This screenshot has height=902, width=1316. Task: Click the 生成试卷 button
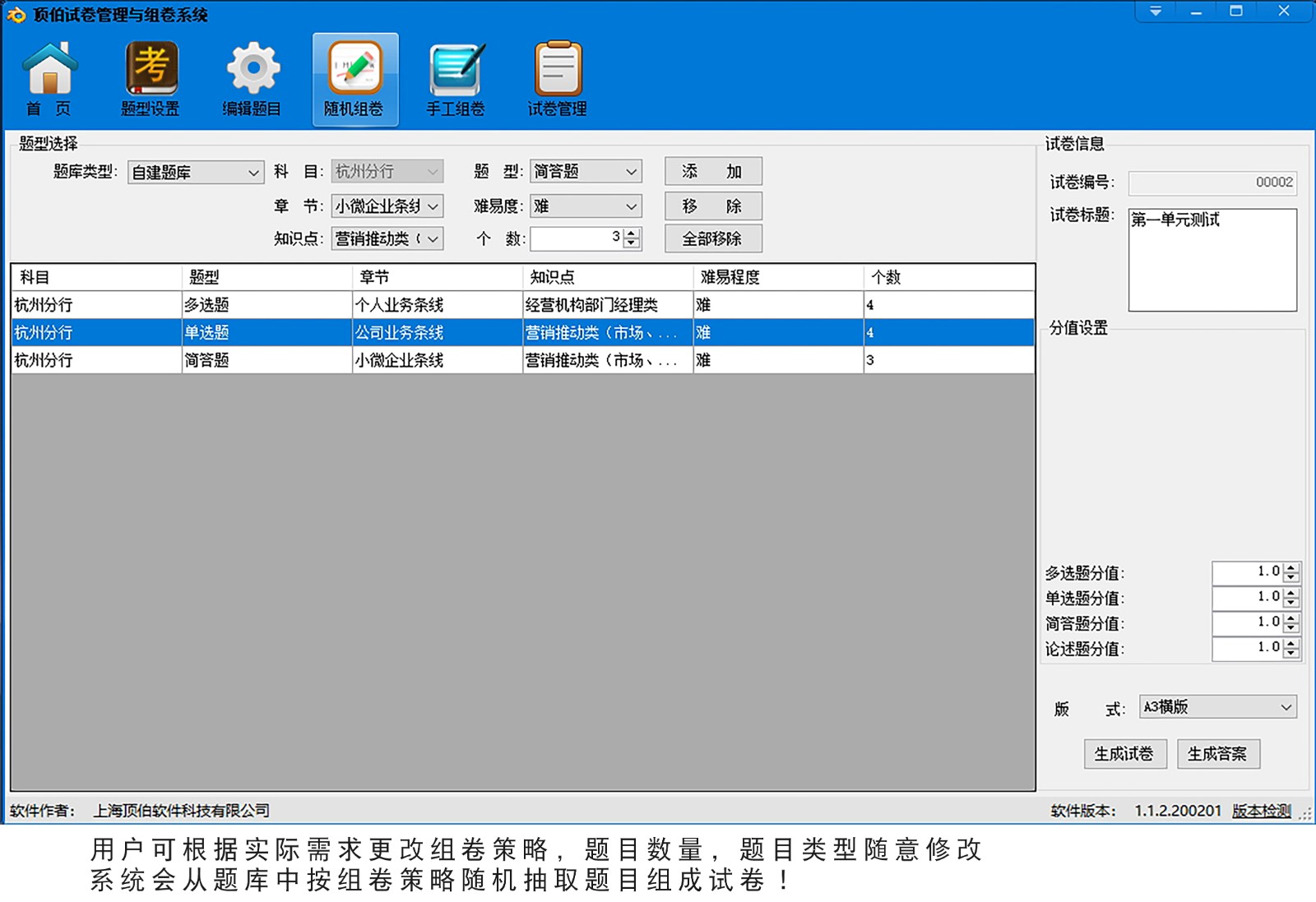click(x=1124, y=754)
